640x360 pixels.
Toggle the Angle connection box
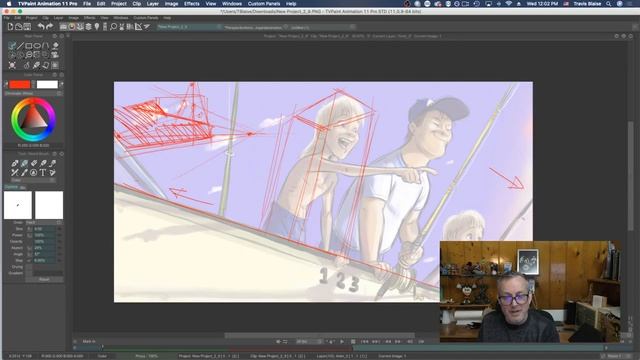(29, 254)
